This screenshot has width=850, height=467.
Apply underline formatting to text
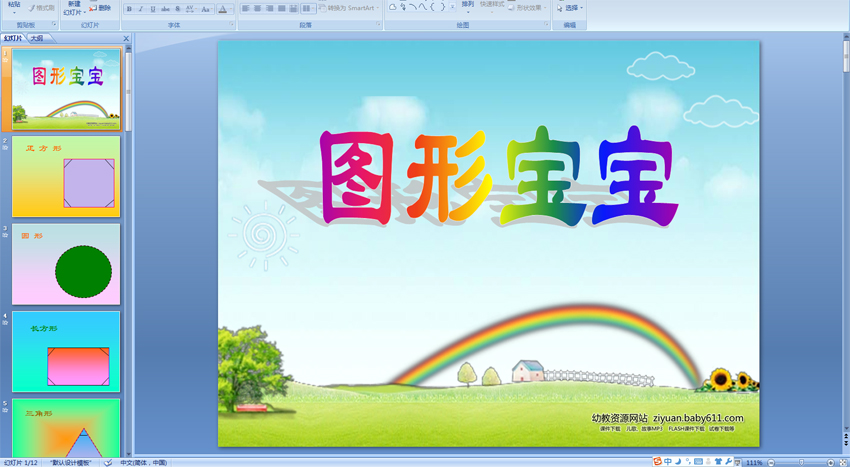[152, 9]
